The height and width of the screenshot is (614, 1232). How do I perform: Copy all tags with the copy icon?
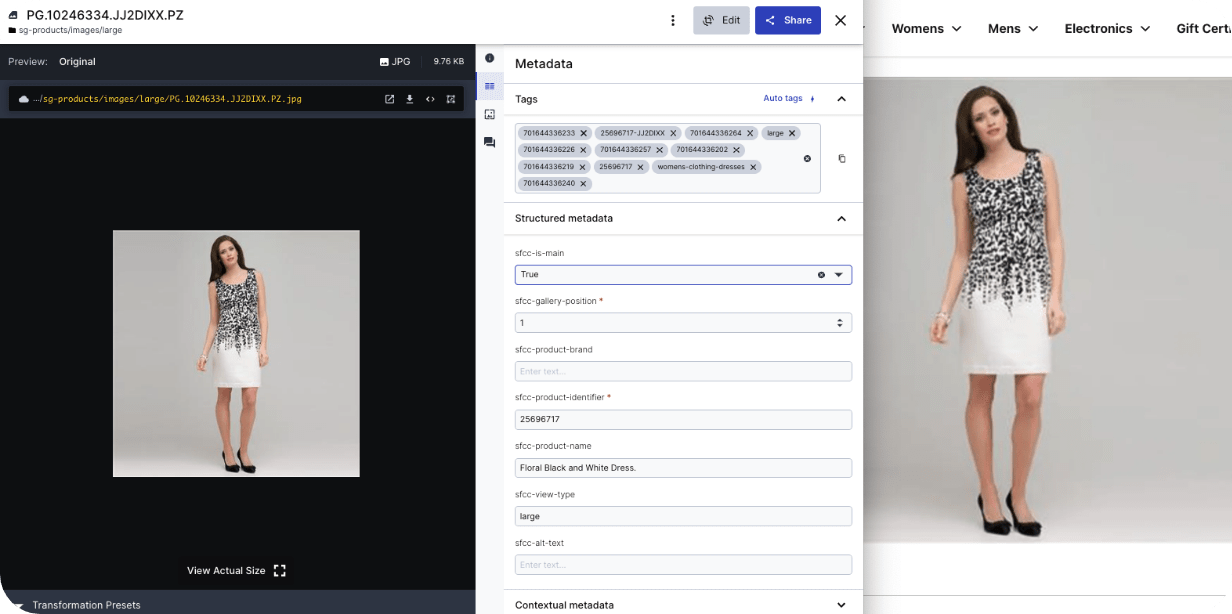(842, 158)
